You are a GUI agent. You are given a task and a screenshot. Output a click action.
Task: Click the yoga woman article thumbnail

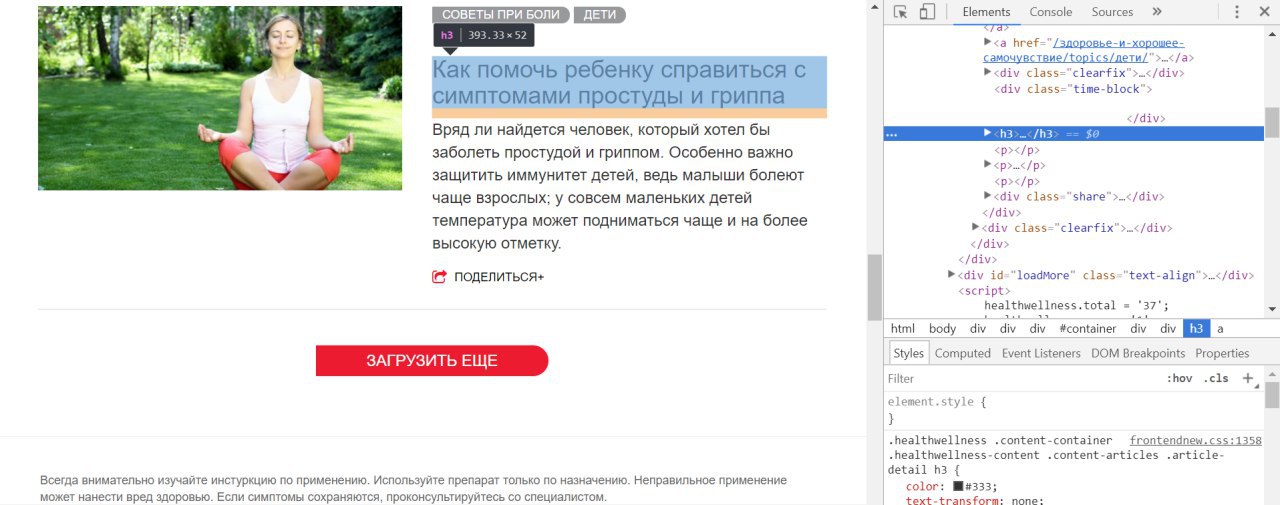(220, 98)
